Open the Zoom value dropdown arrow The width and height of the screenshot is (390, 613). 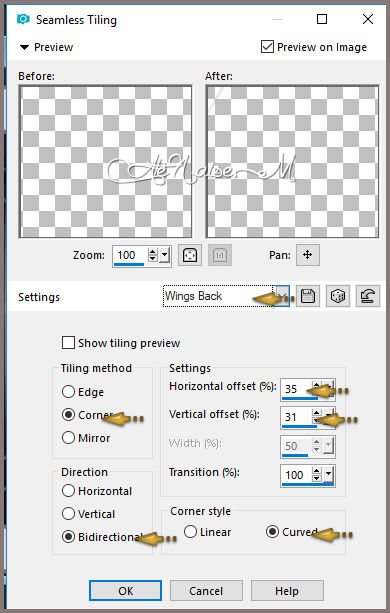pos(165,255)
